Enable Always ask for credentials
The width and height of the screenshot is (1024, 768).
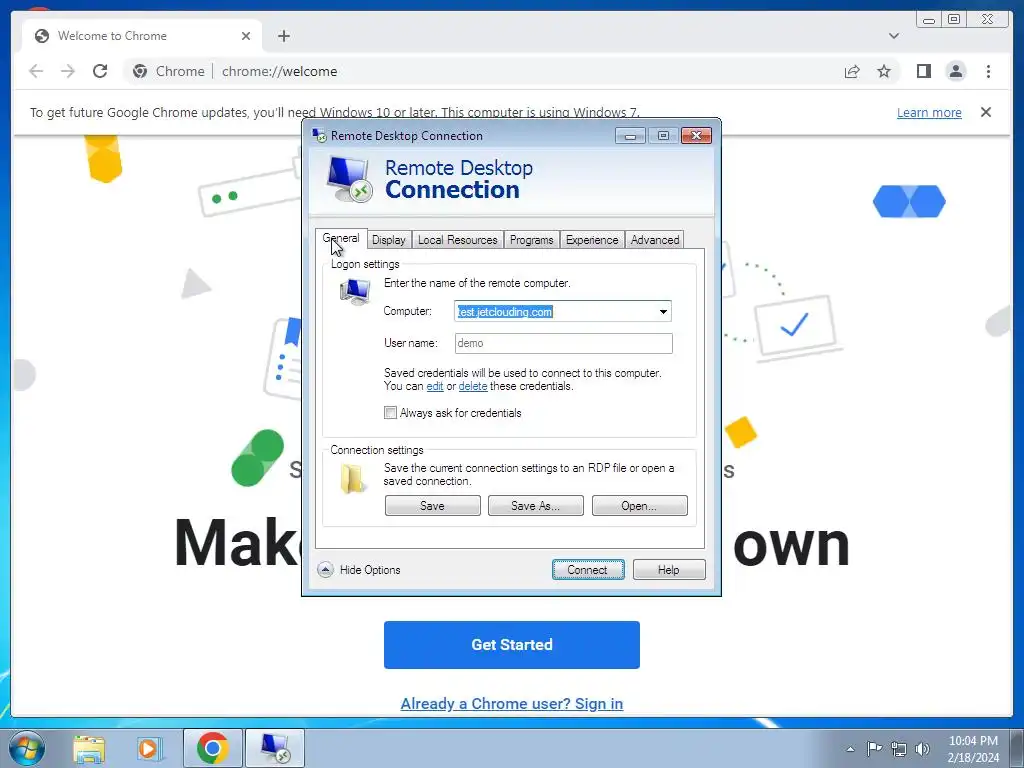point(391,413)
